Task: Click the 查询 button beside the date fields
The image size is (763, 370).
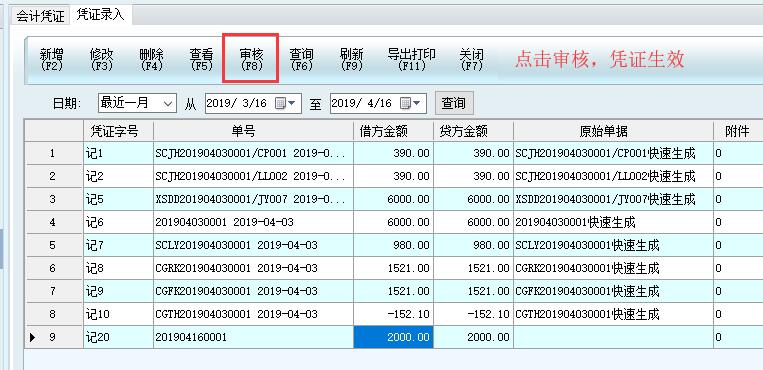Action: pos(454,103)
